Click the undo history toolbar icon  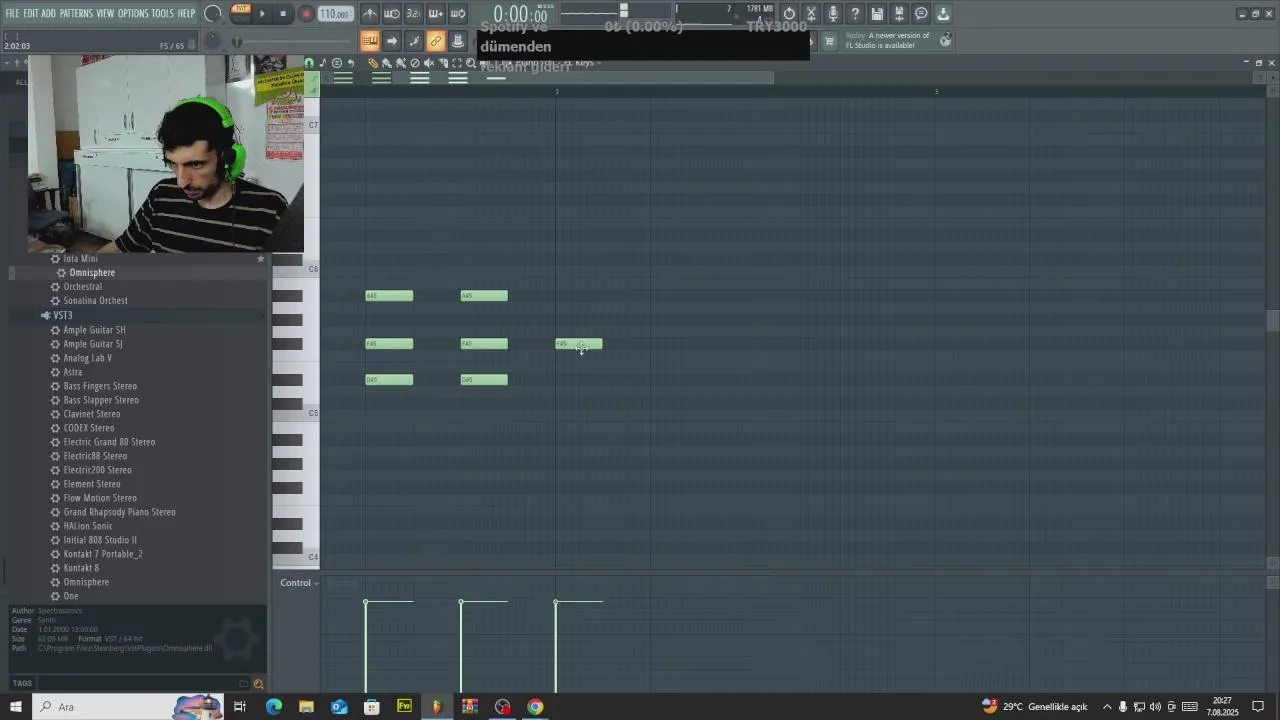tap(789, 14)
